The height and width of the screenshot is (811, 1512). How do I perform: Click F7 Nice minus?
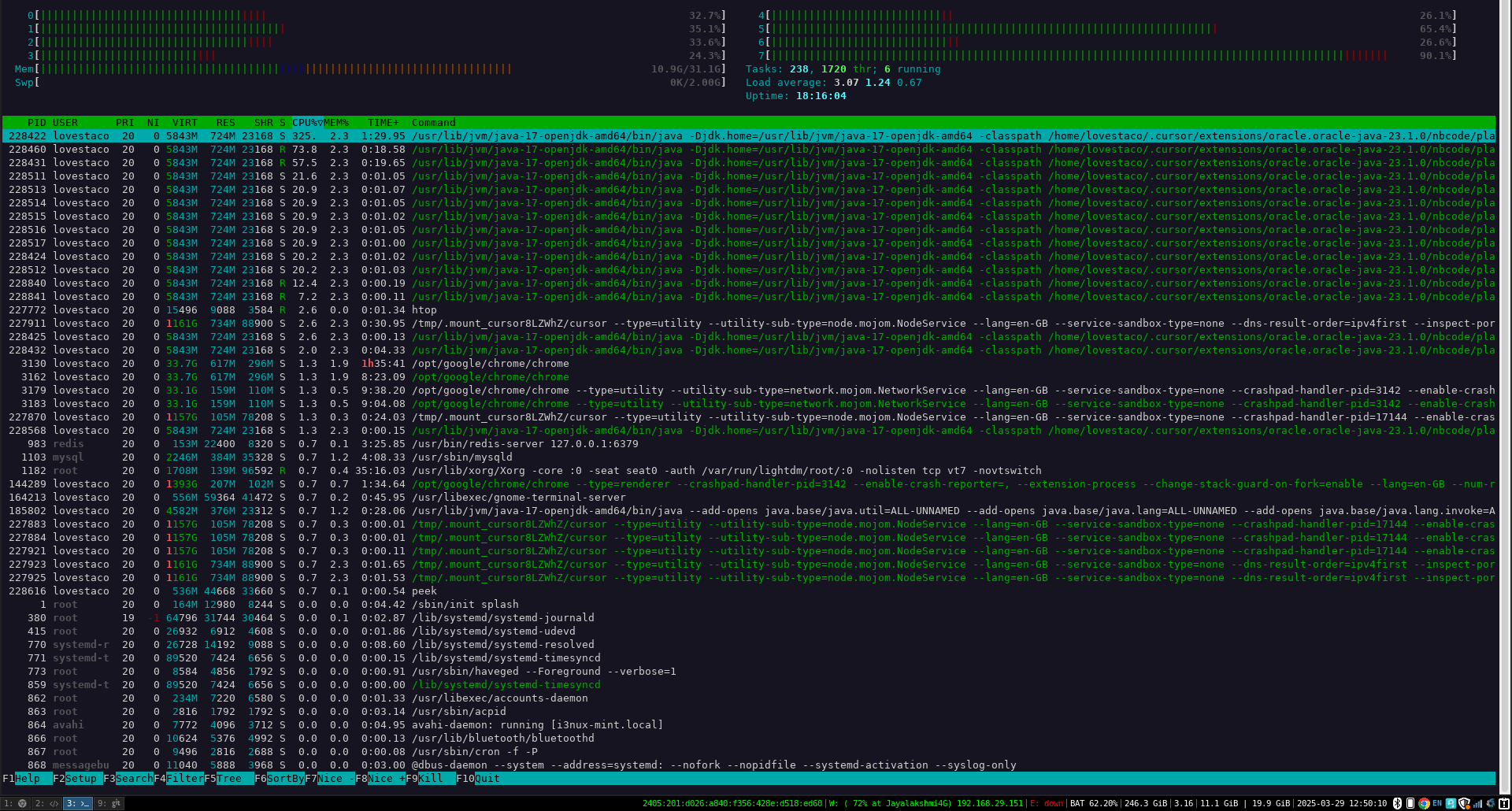330,779
